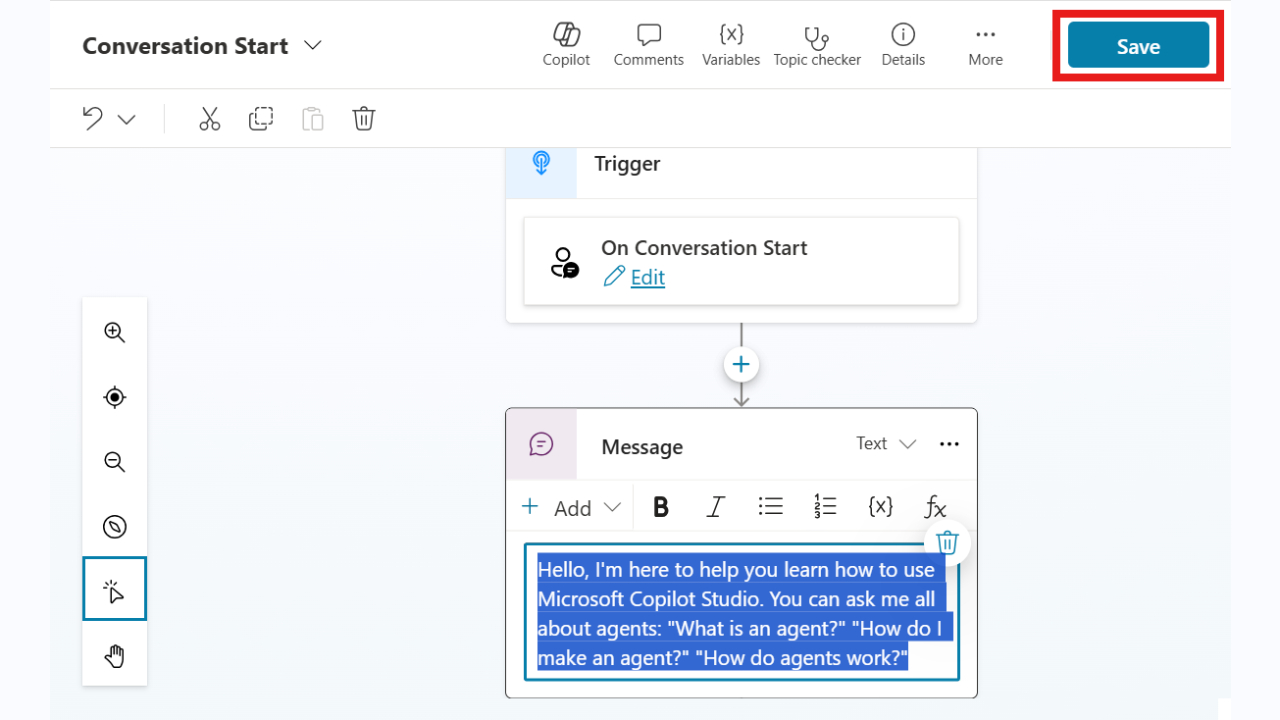This screenshot has width=1280, height=720.
Task: Delete message variation with trash icon
Action: [947, 542]
